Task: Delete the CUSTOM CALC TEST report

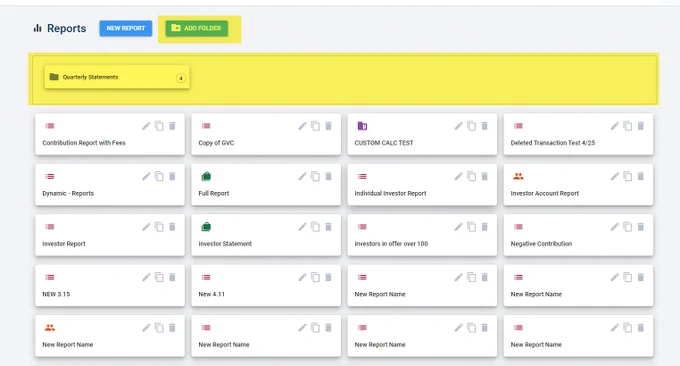Action: pos(484,126)
